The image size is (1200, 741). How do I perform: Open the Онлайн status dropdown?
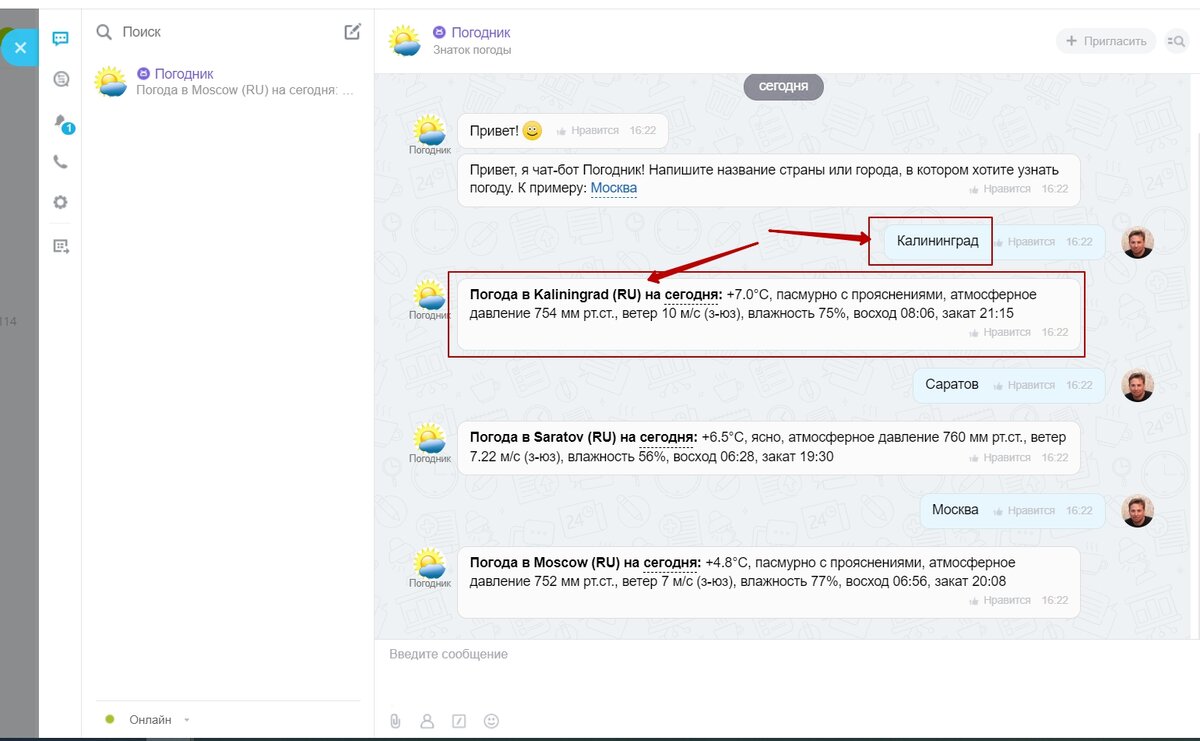click(x=160, y=720)
